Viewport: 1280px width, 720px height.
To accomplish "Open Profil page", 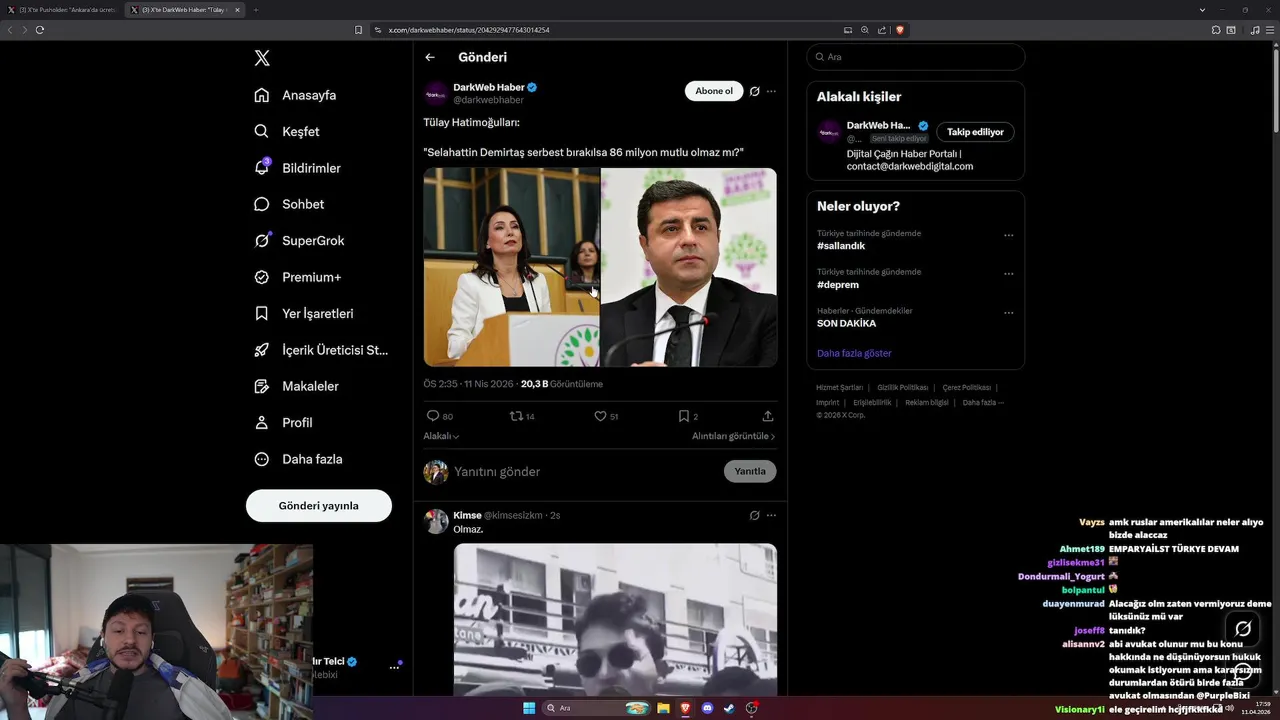I will (283, 422).
